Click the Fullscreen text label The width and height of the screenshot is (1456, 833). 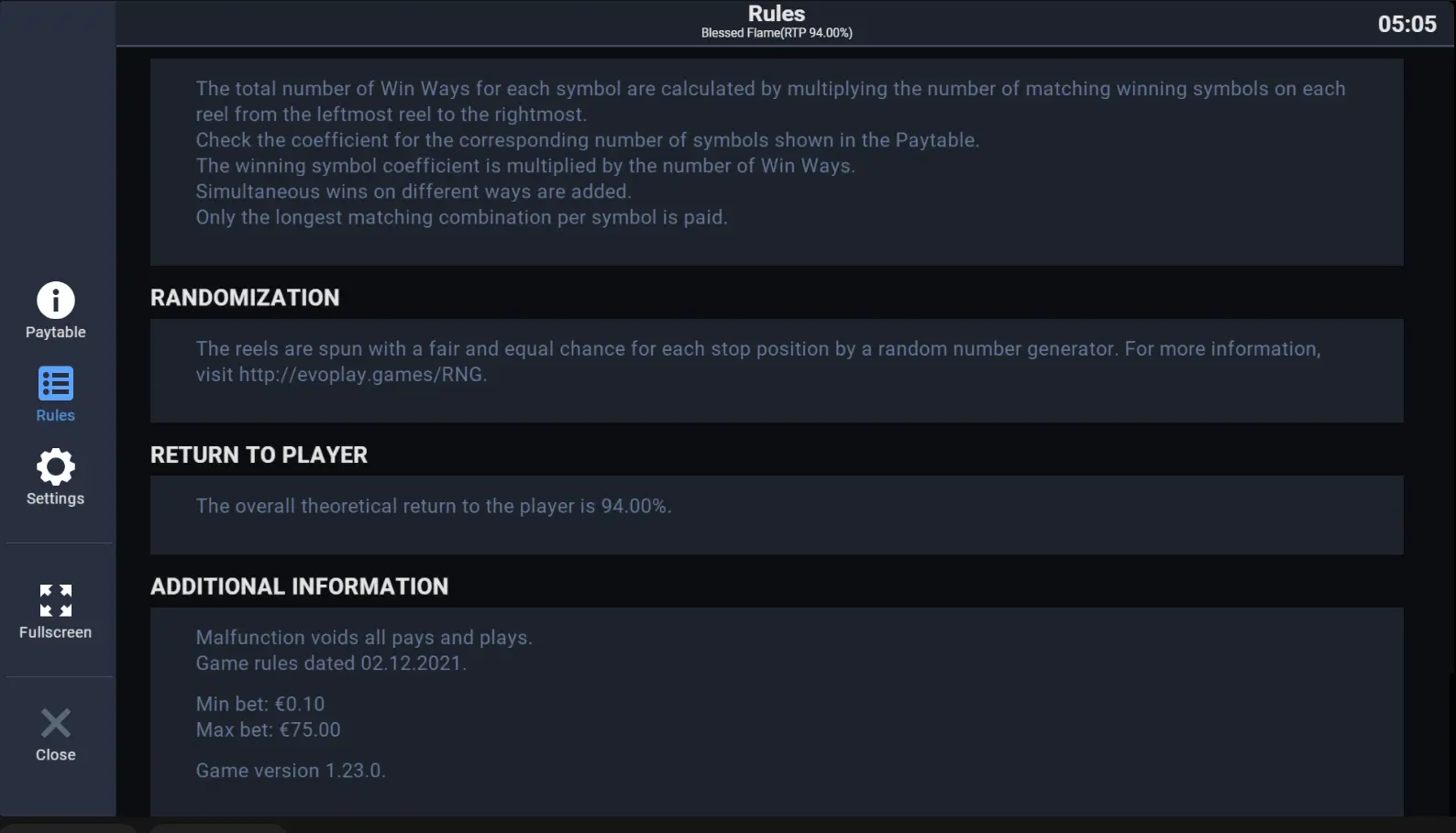coord(56,632)
